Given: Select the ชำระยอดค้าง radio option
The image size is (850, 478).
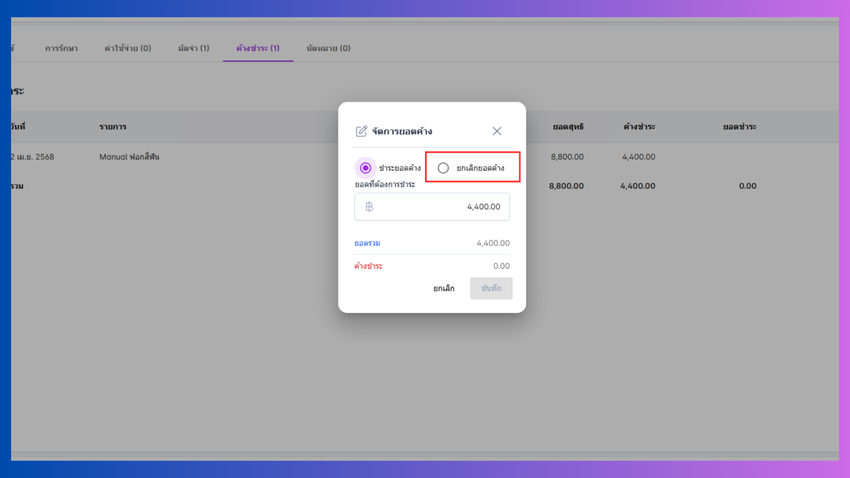Looking at the screenshot, I should tap(365, 168).
